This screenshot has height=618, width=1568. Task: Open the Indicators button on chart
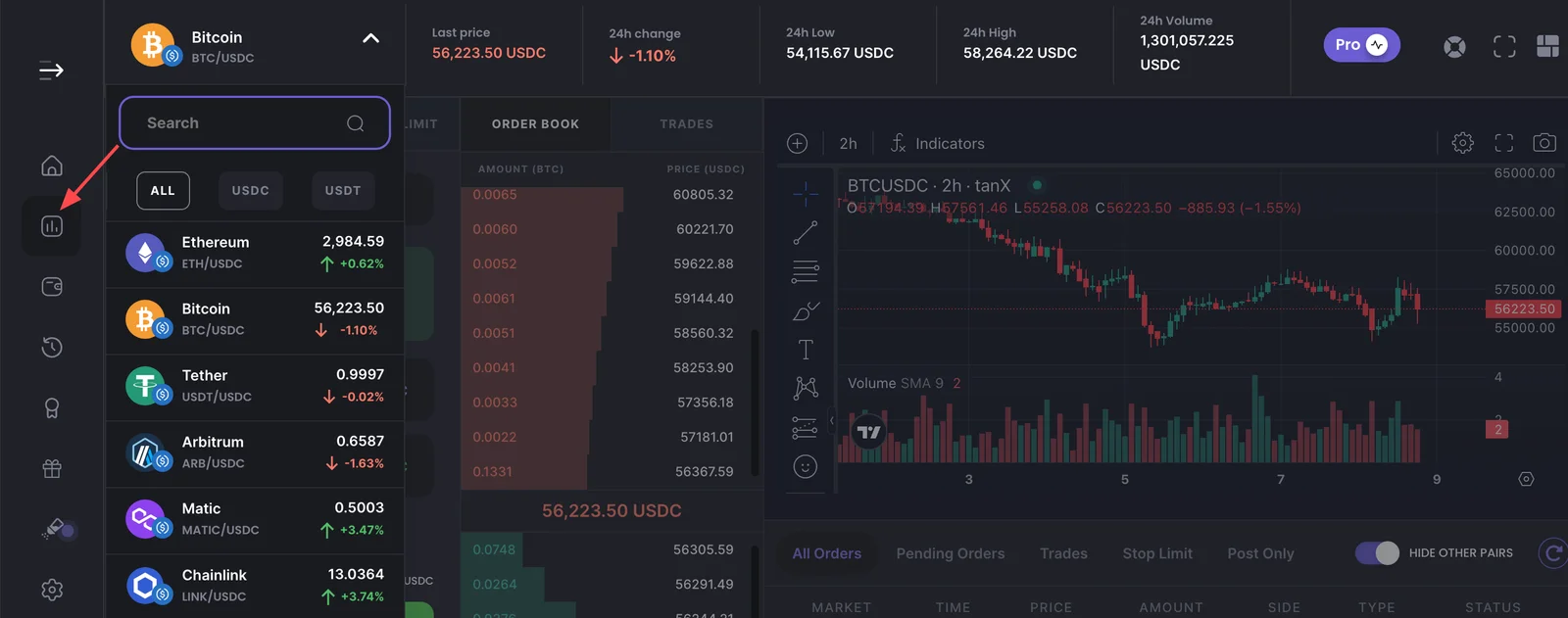coord(937,143)
